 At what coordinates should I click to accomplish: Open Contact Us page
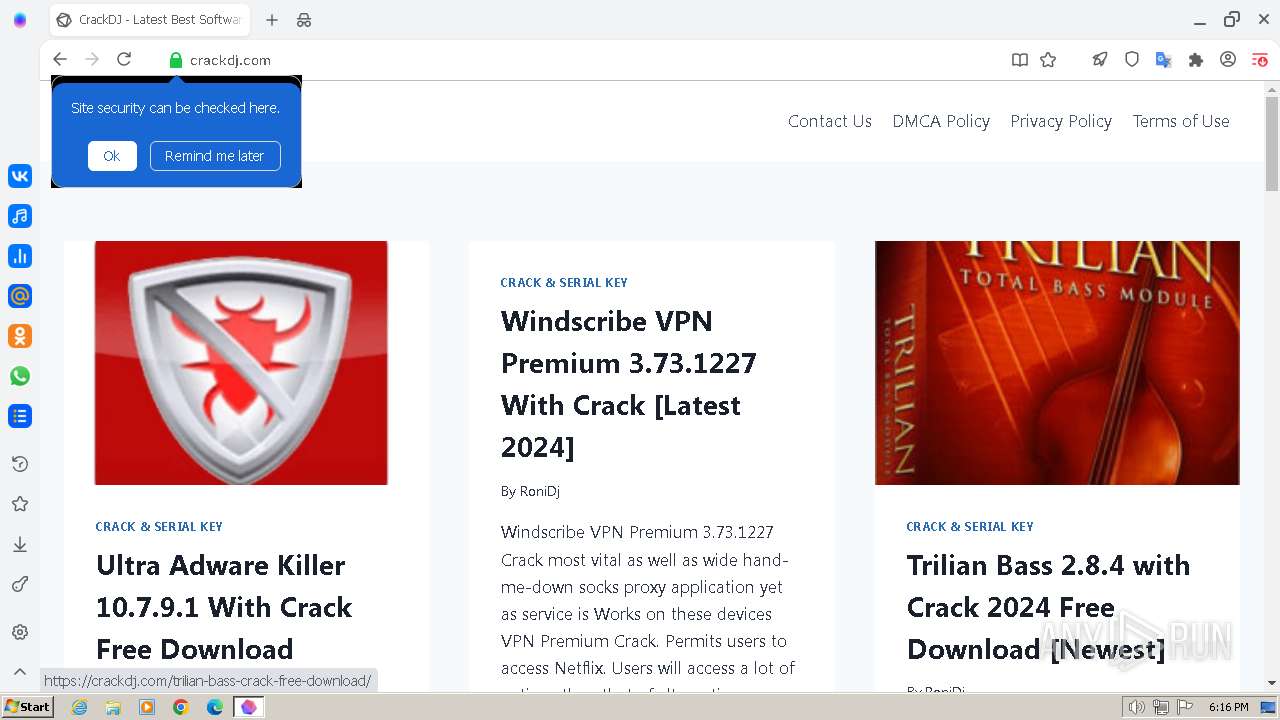tap(830, 121)
